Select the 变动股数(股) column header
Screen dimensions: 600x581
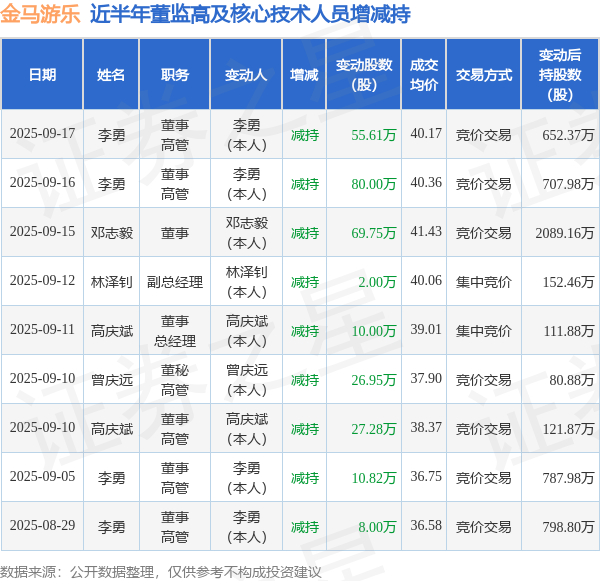coord(364,75)
